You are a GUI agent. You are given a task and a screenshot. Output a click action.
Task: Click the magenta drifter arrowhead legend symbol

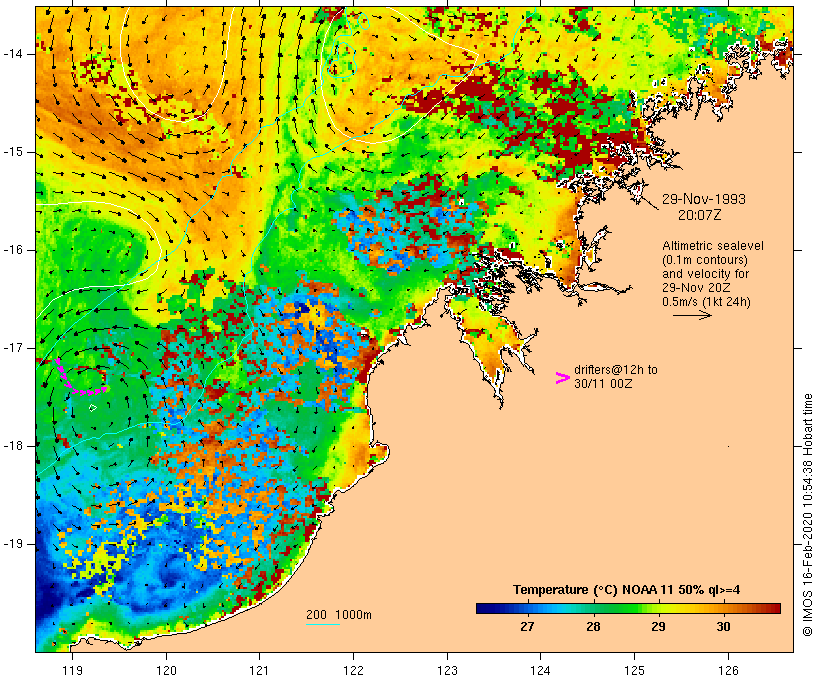click(x=562, y=378)
